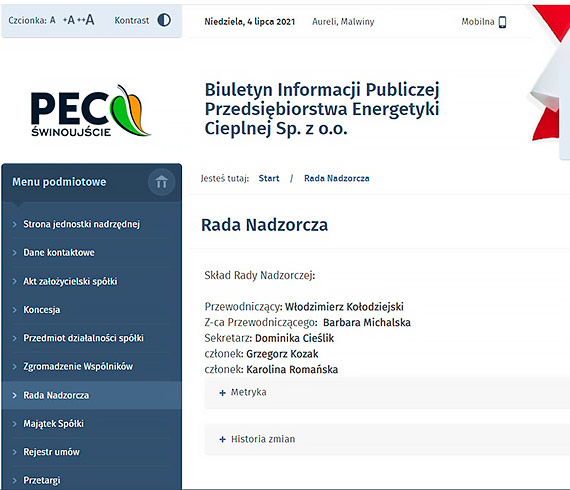
Task: Set normal font size with the smallest A
Action: point(53,20)
